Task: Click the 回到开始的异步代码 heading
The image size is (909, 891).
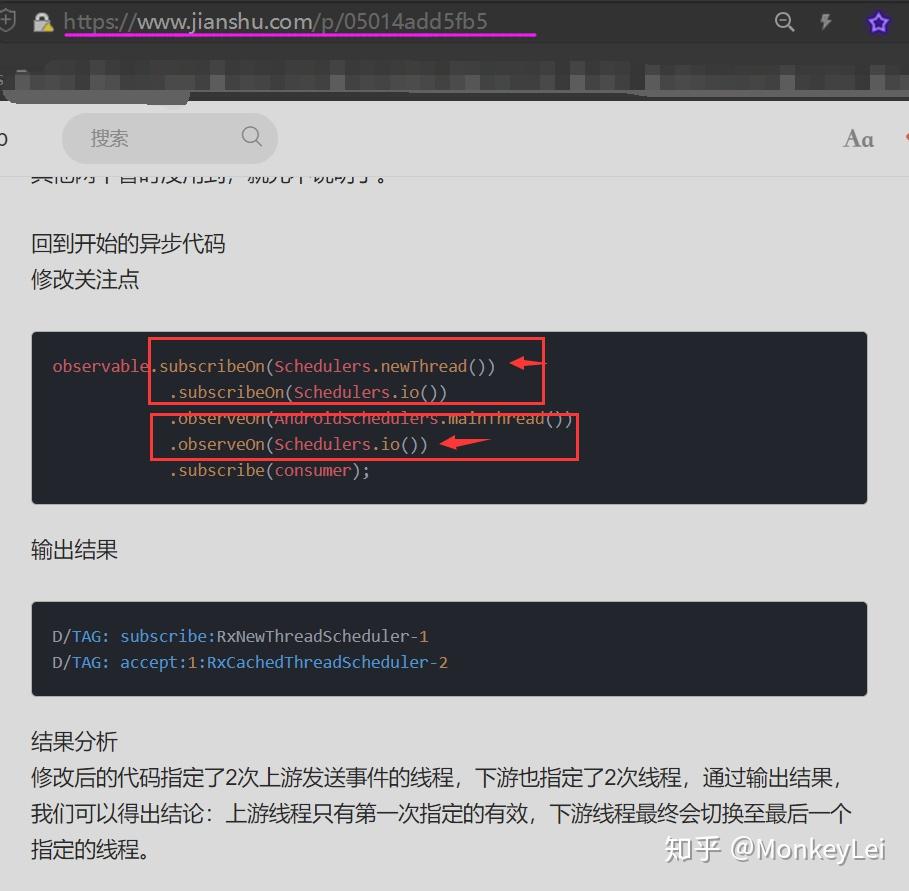Action: pyautogui.click(x=126, y=243)
